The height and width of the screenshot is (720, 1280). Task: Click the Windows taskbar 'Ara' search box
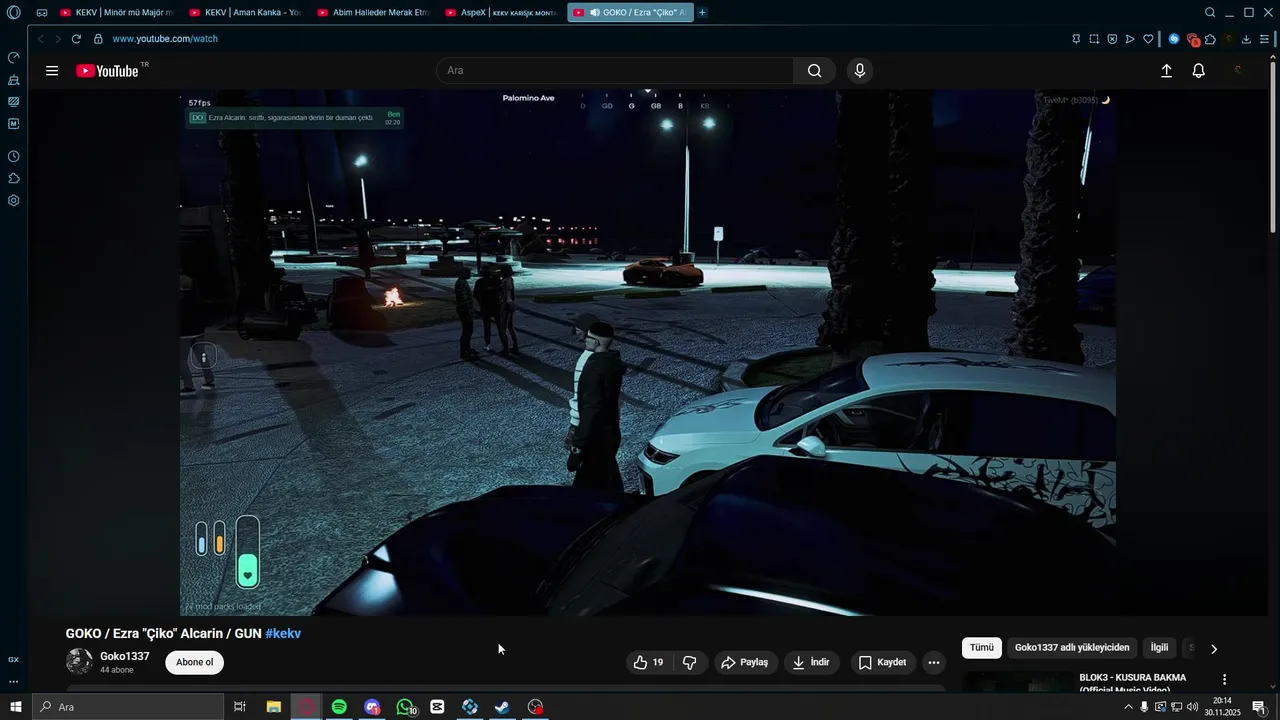click(128, 707)
